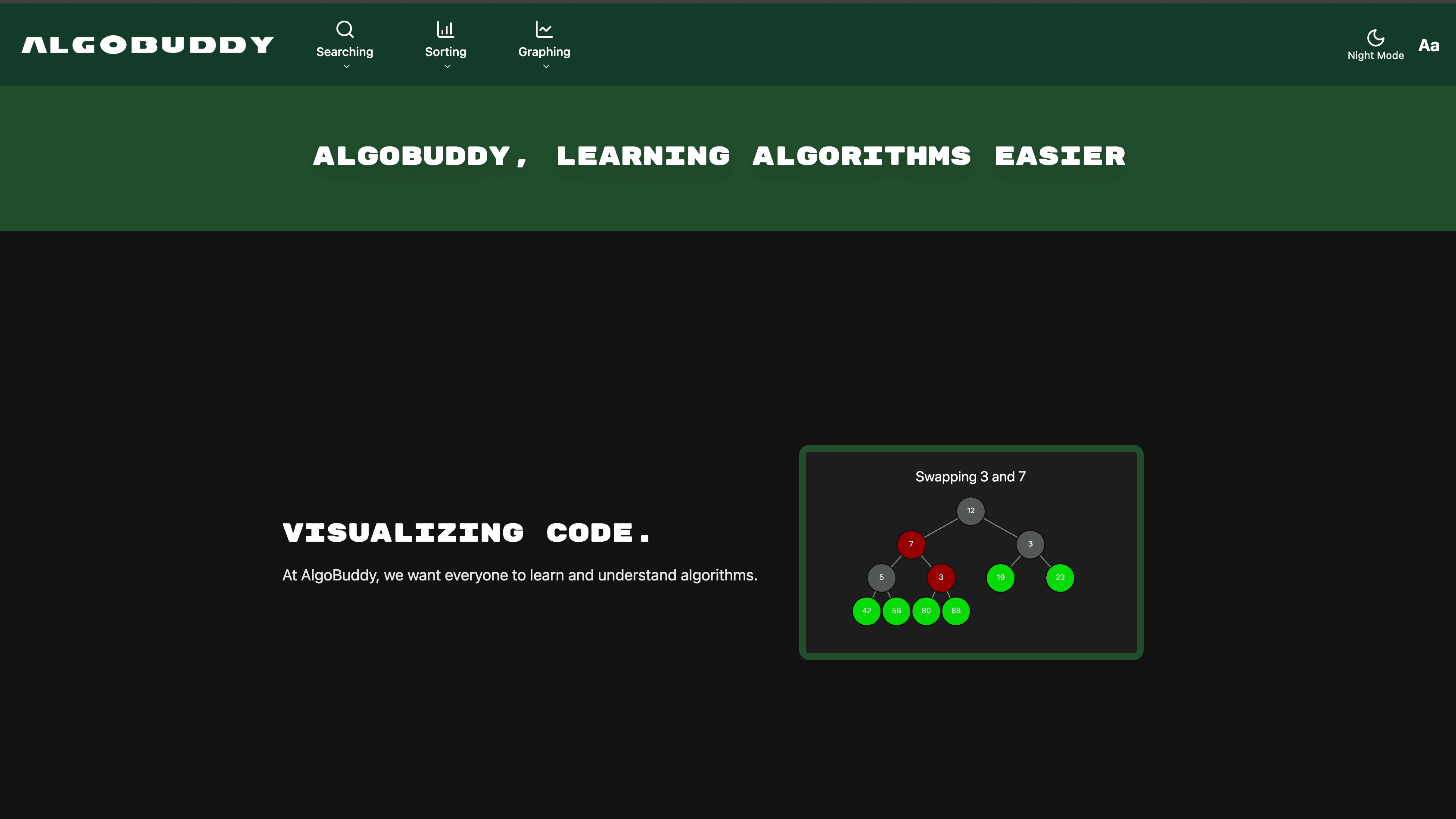The height and width of the screenshot is (819, 1456).
Task: Open the Graphing menu label
Action: pyautogui.click(x=544, y=52)
